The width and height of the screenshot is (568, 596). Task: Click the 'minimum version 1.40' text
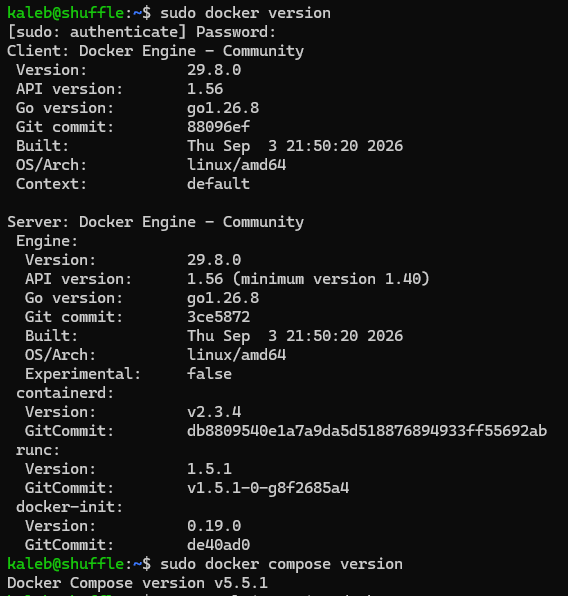click(331, 279)
